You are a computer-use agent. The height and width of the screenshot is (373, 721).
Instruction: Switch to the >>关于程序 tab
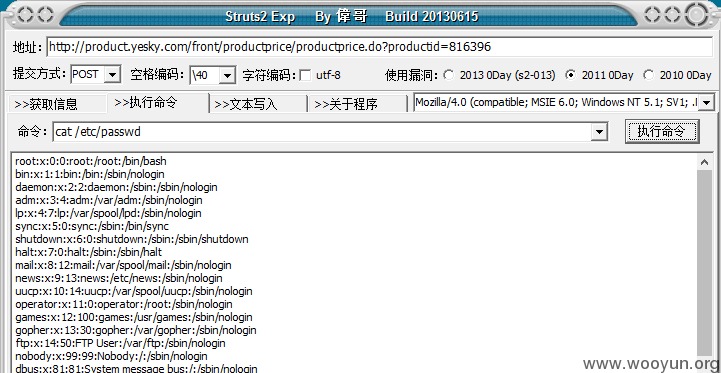(357, 104)
